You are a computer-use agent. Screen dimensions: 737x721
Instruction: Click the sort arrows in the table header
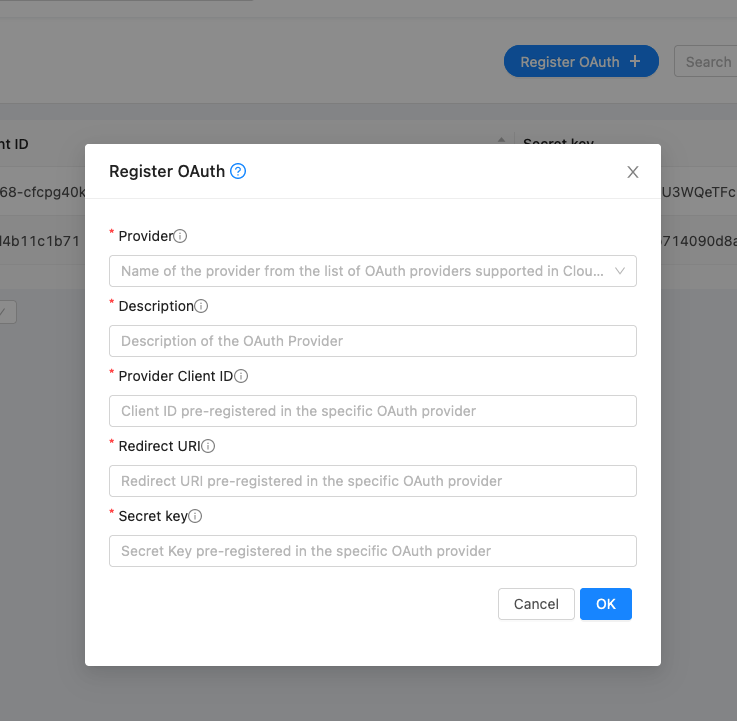tap(501, 144)
